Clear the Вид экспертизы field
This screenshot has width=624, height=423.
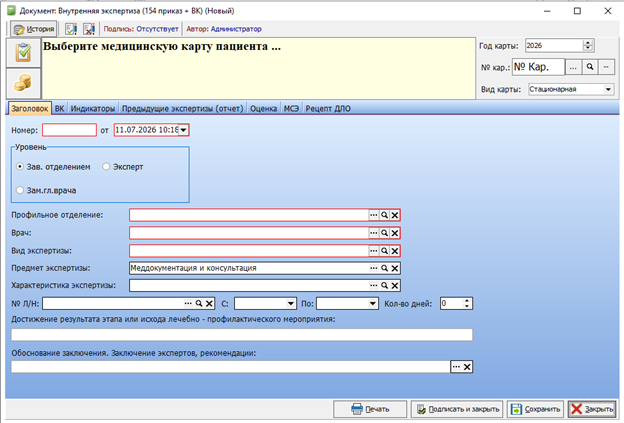click(394, 251)
